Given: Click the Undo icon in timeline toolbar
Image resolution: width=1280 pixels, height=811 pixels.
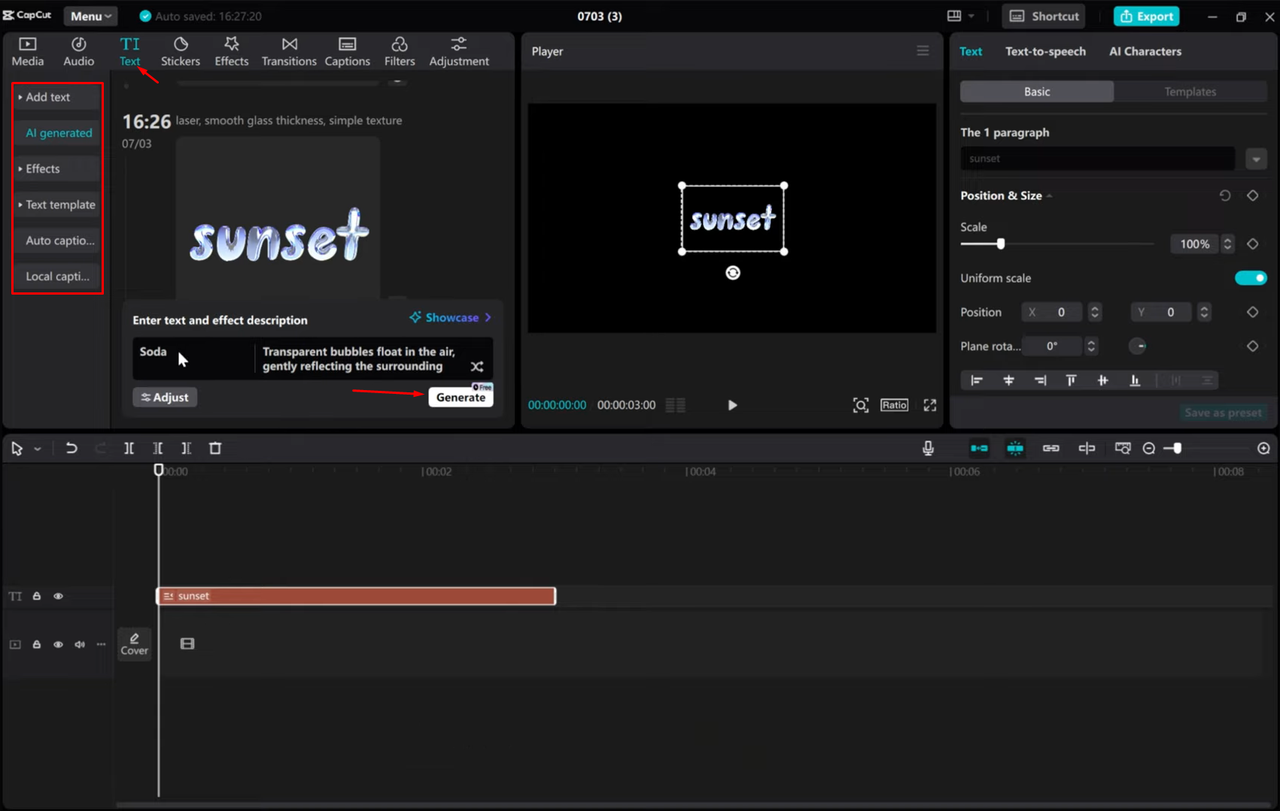Looking at the screenshot, I should pyautogui.click(x=71, y=448).
